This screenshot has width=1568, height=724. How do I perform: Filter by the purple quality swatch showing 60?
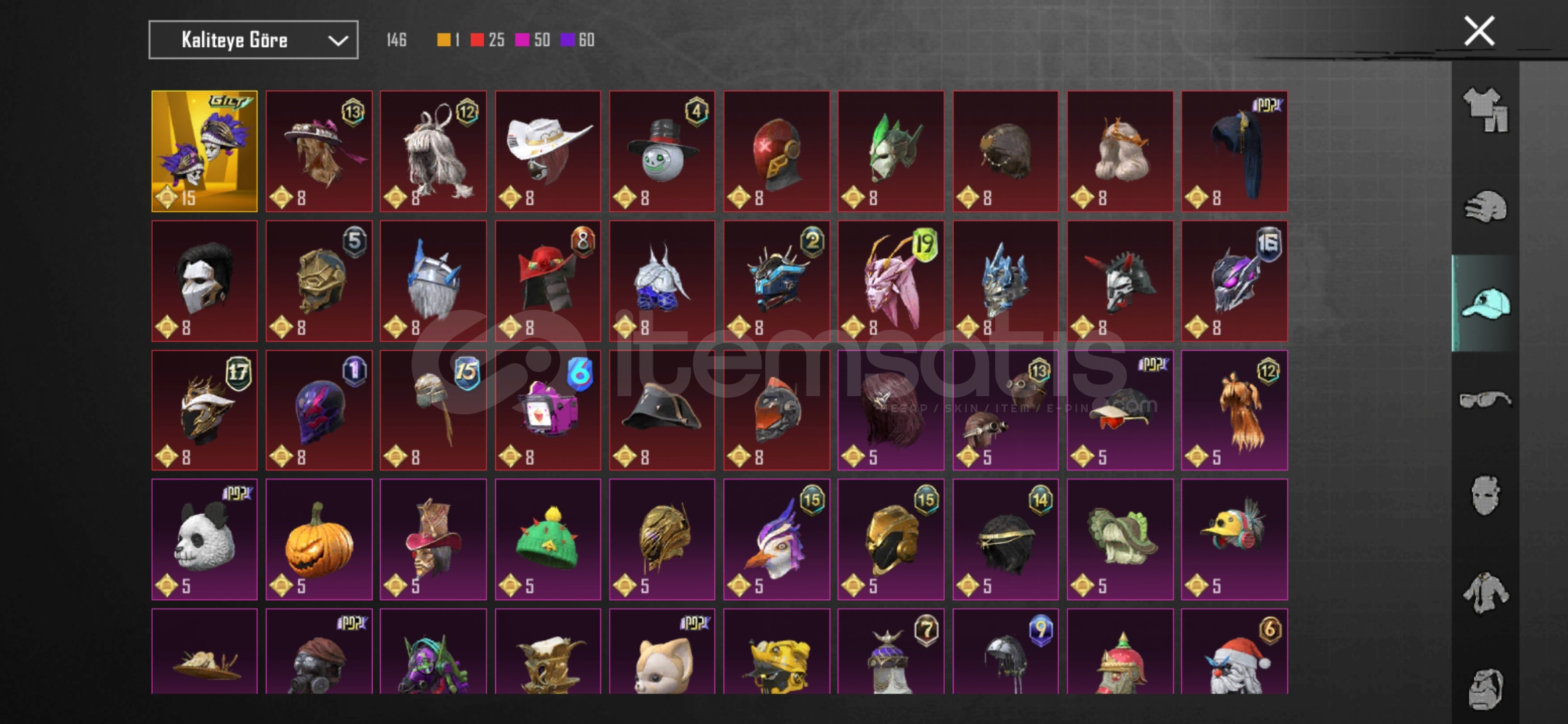tap(577, 40)
